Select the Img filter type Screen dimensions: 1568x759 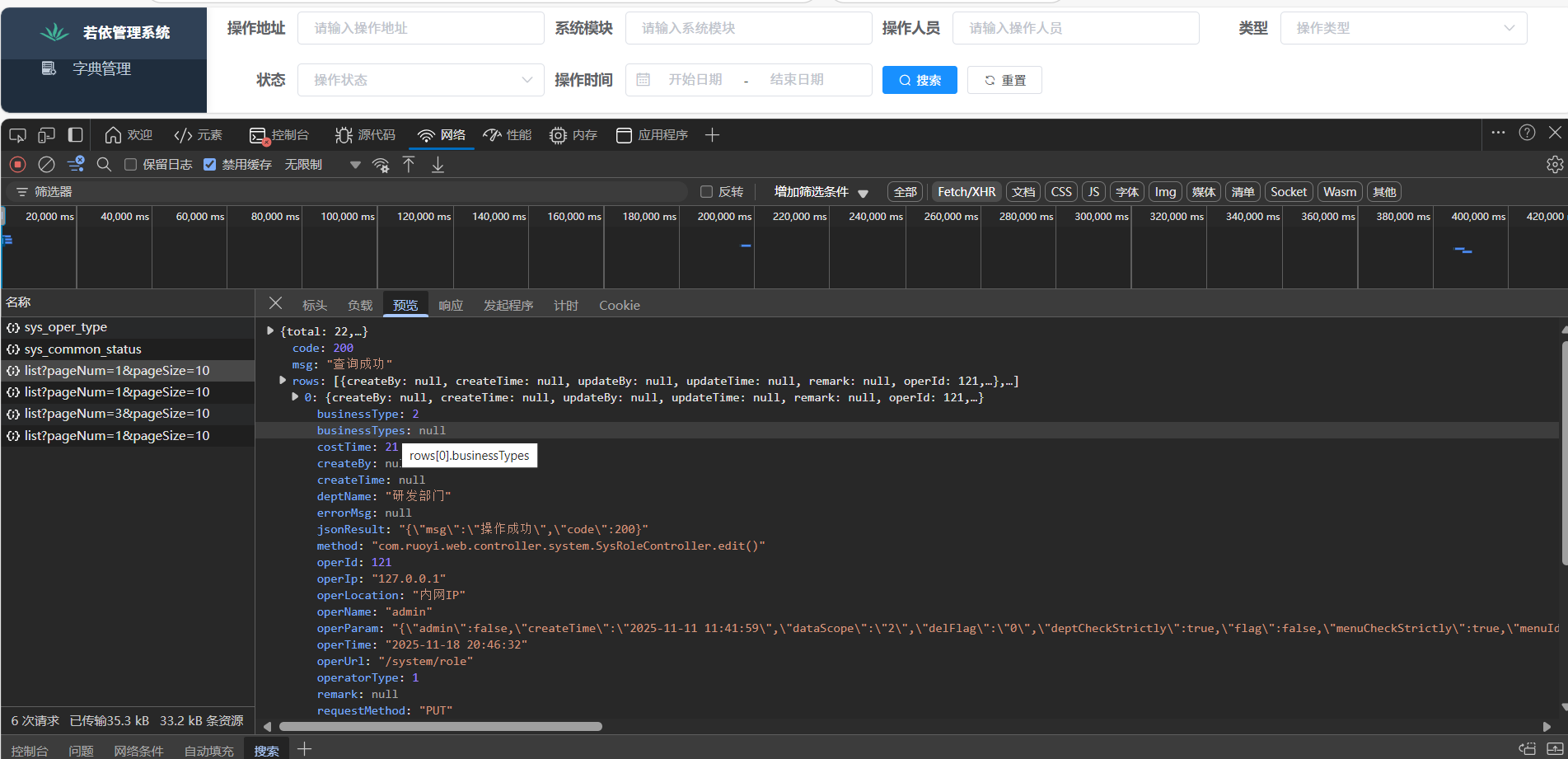pos(1165,191)
